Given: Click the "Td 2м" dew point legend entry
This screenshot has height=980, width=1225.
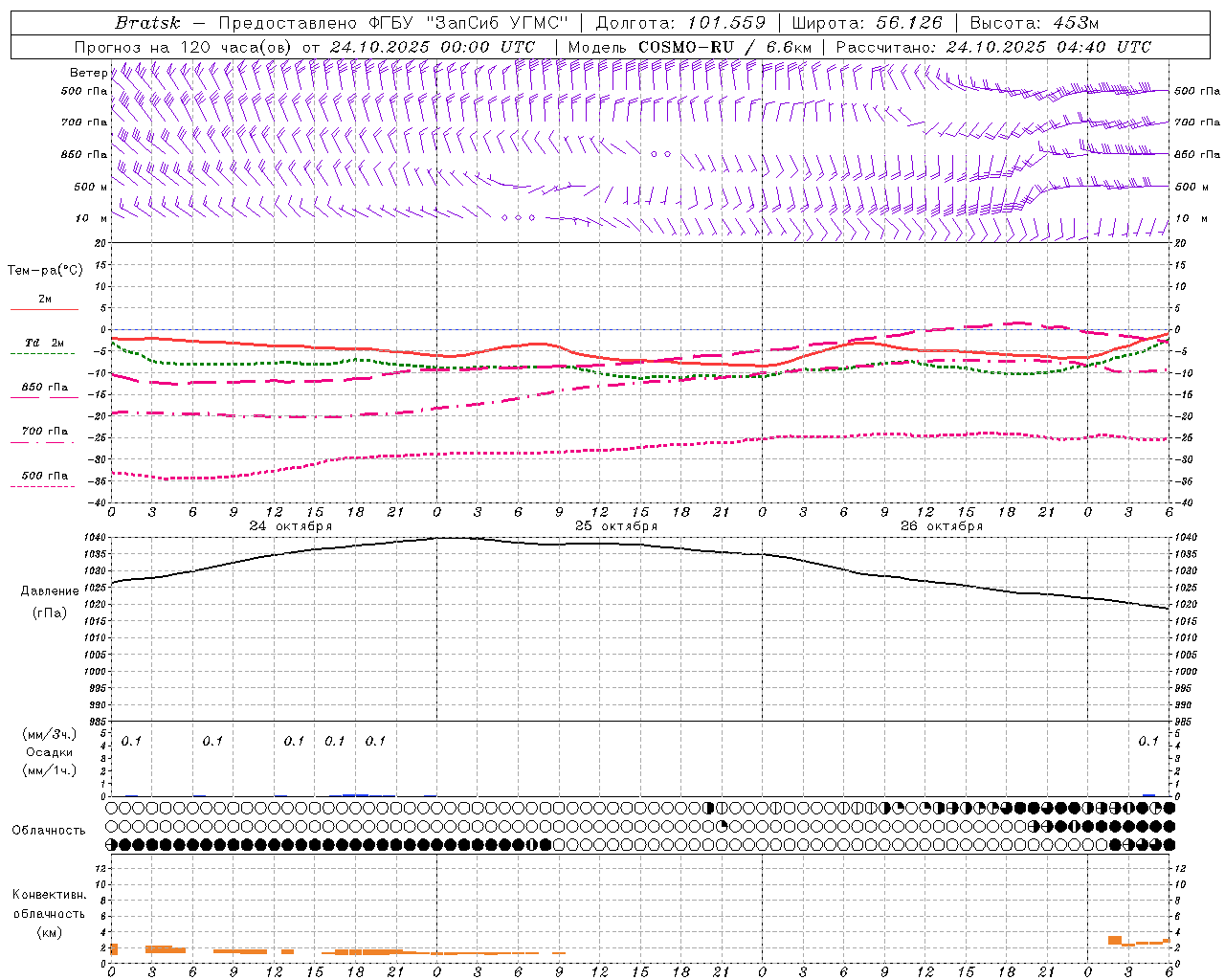Looking at the screenshot, I should [44, 343].
